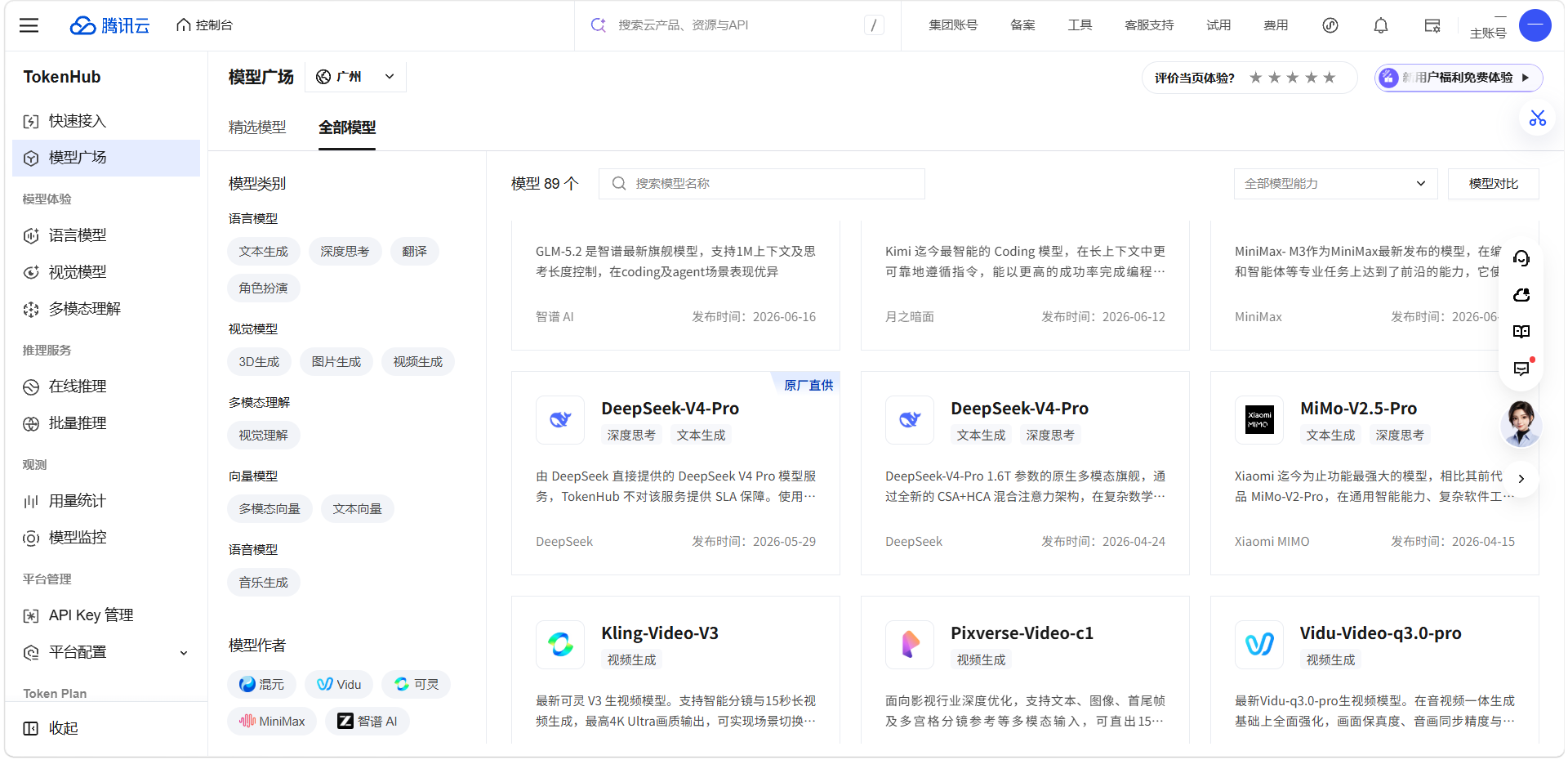Click the virtual assistant avatar
The image size is (1568, 760).
point(1521,423)
